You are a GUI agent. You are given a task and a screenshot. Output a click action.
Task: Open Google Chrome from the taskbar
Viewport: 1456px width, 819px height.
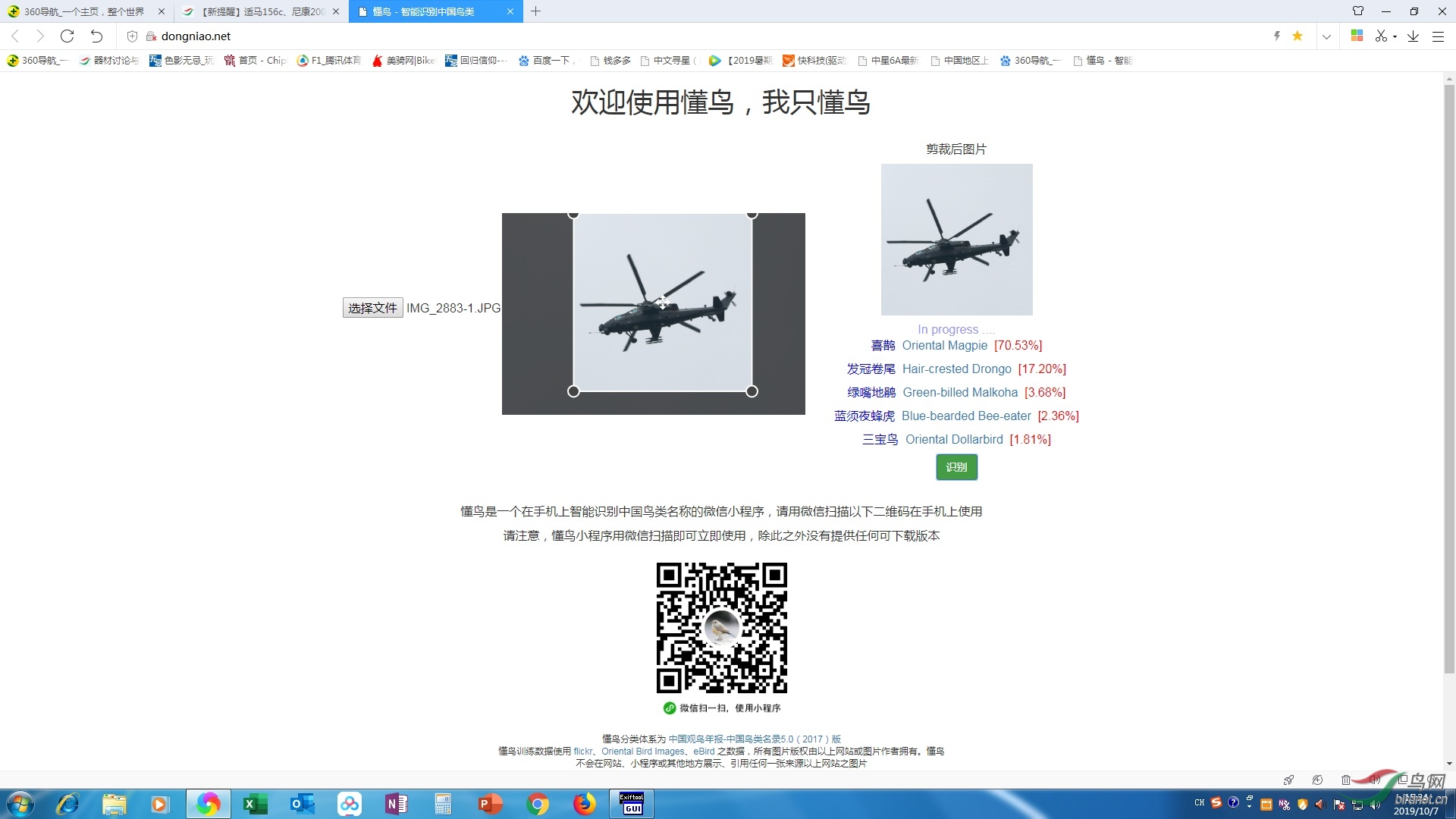point(537,804)
